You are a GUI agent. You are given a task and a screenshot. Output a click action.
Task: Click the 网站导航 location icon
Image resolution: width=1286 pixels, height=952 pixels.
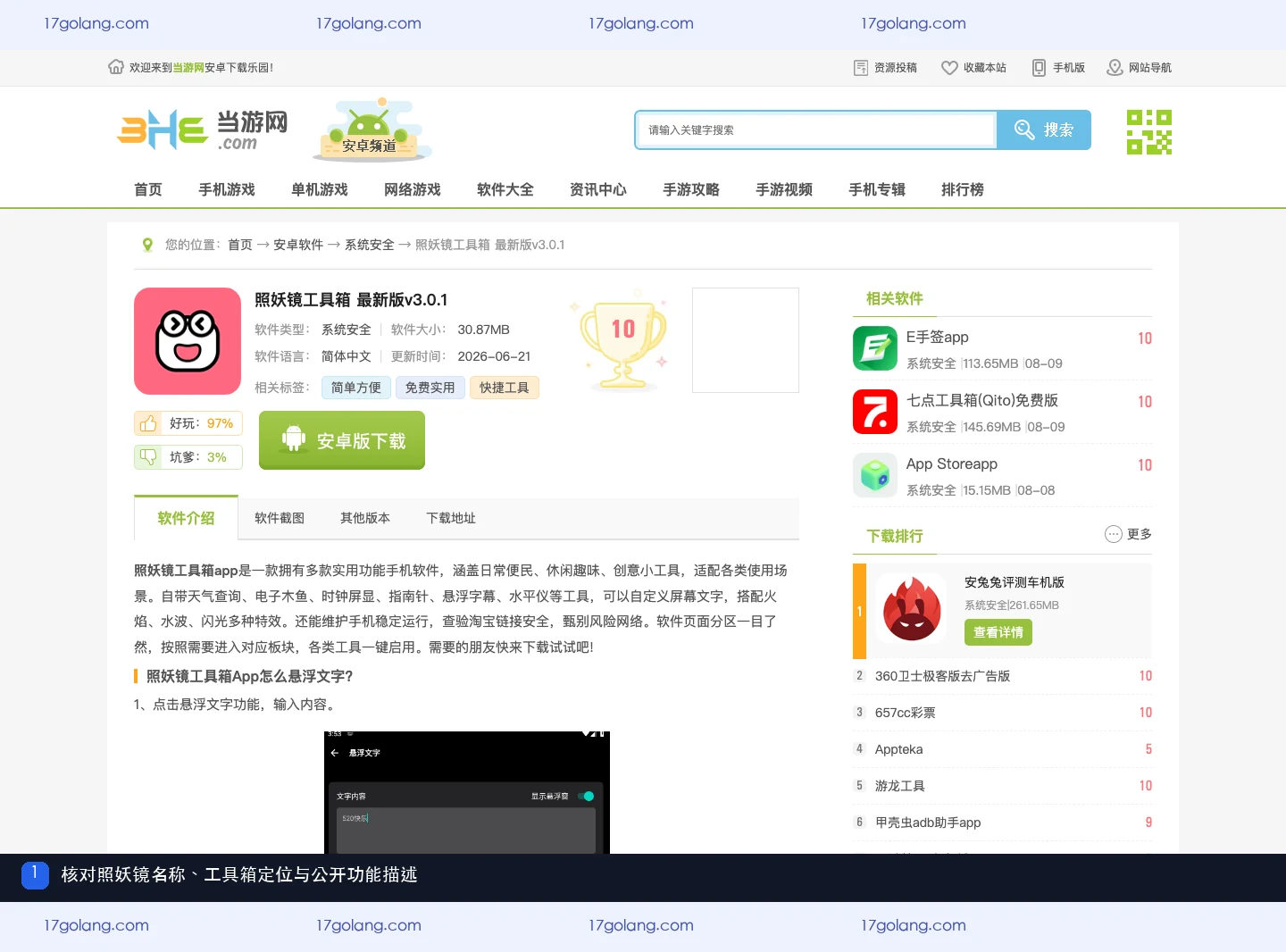1115,68
